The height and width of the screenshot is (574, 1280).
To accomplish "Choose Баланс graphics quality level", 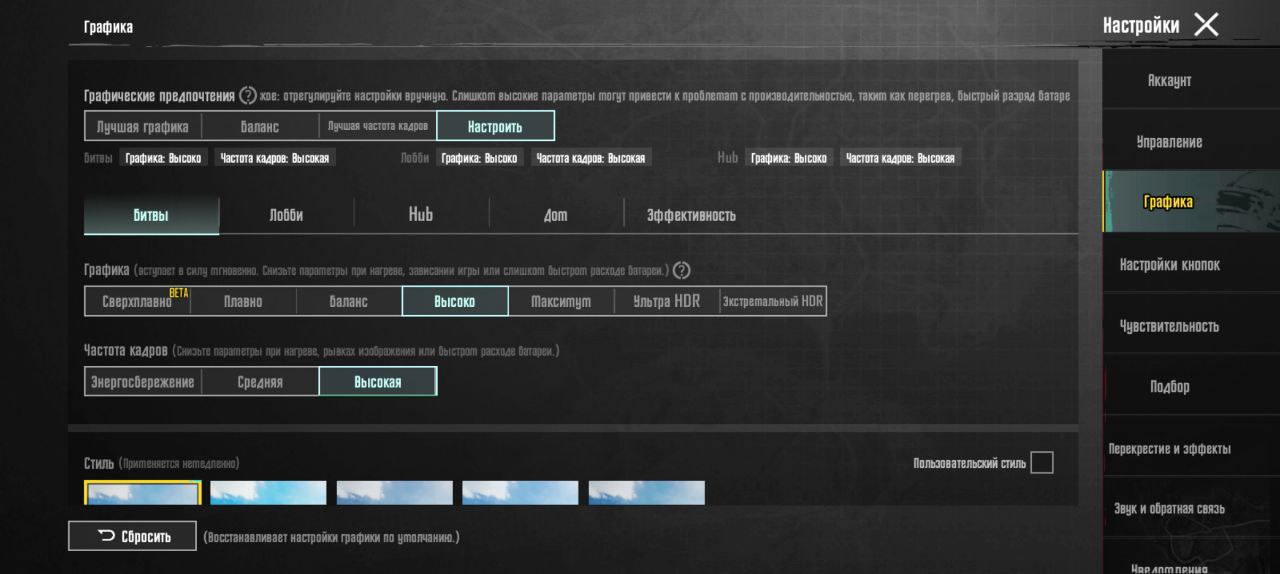I will point(349,301).
